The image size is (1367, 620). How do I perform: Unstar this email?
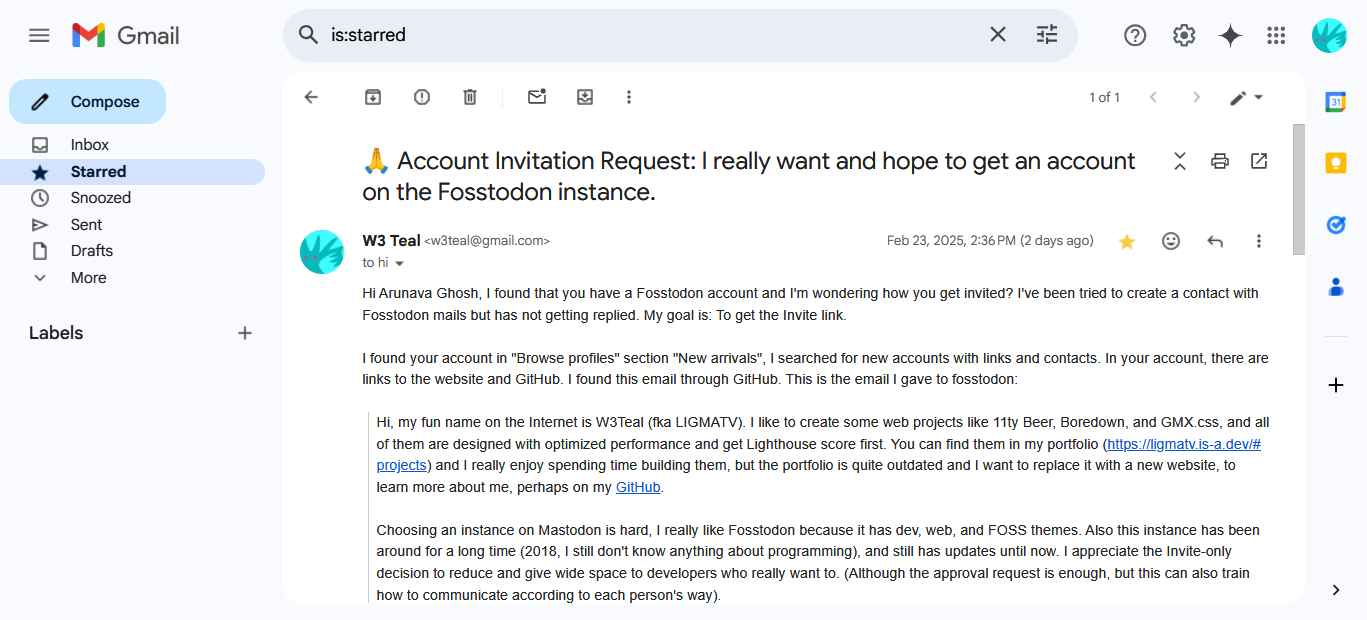click(1126, 241)
